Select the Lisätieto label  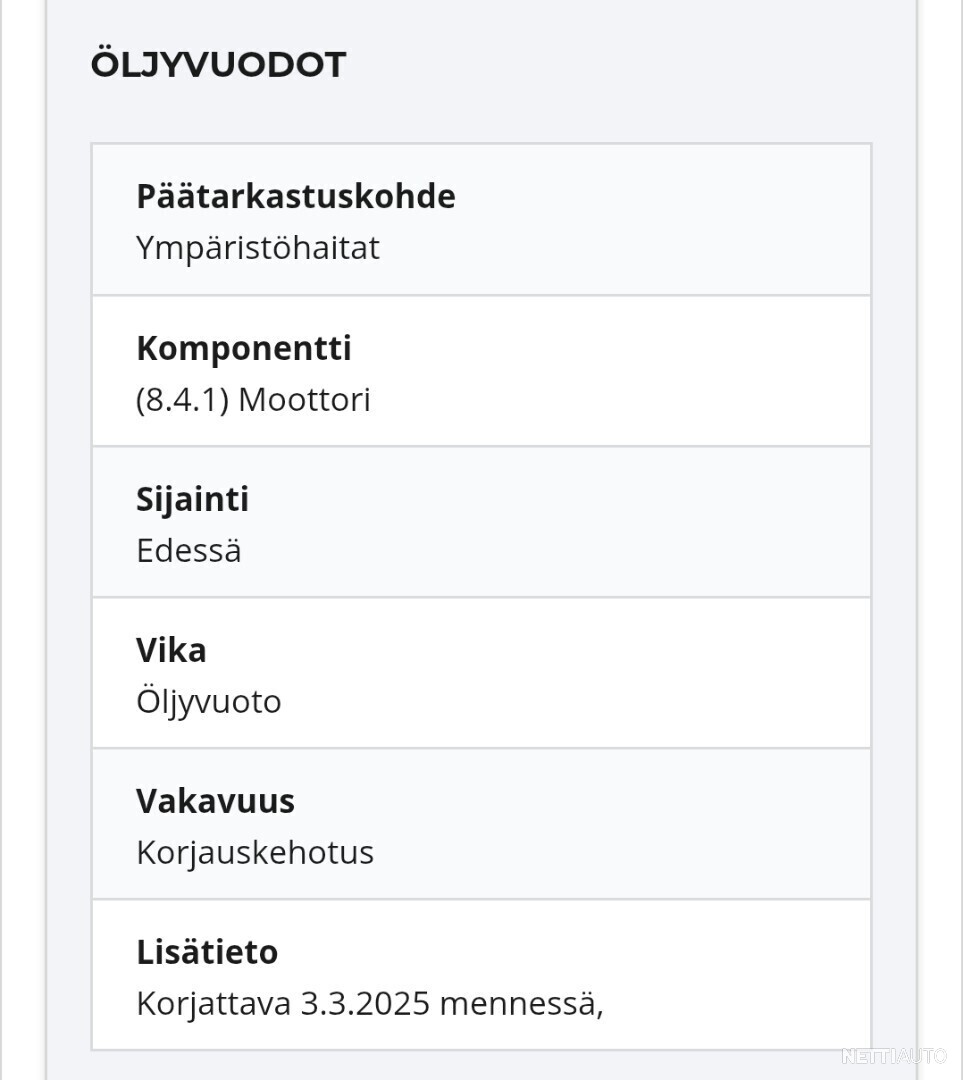(x=207, y=952)
